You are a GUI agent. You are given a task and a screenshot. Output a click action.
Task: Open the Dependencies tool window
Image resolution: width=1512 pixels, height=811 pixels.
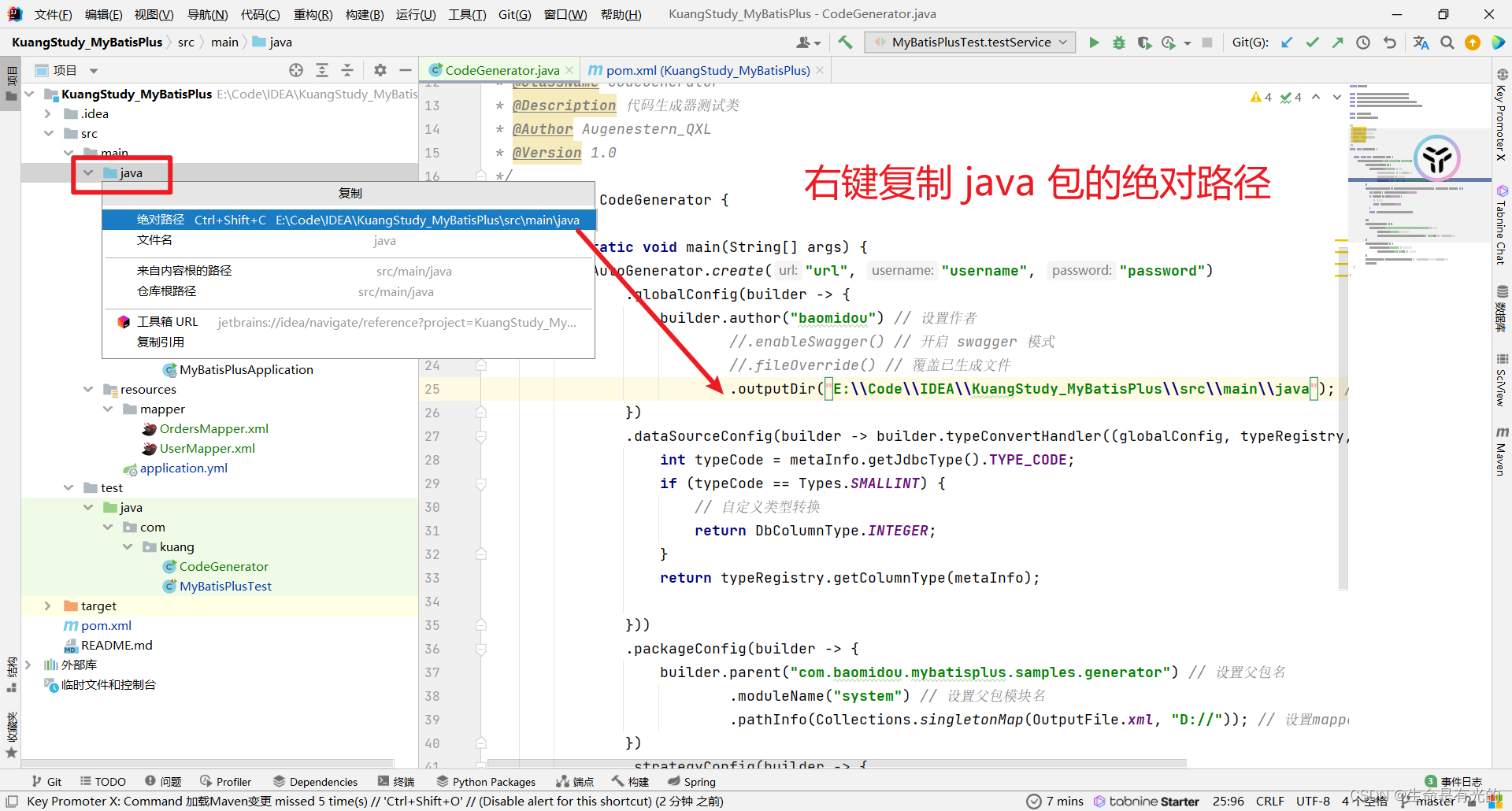point(315,781)
